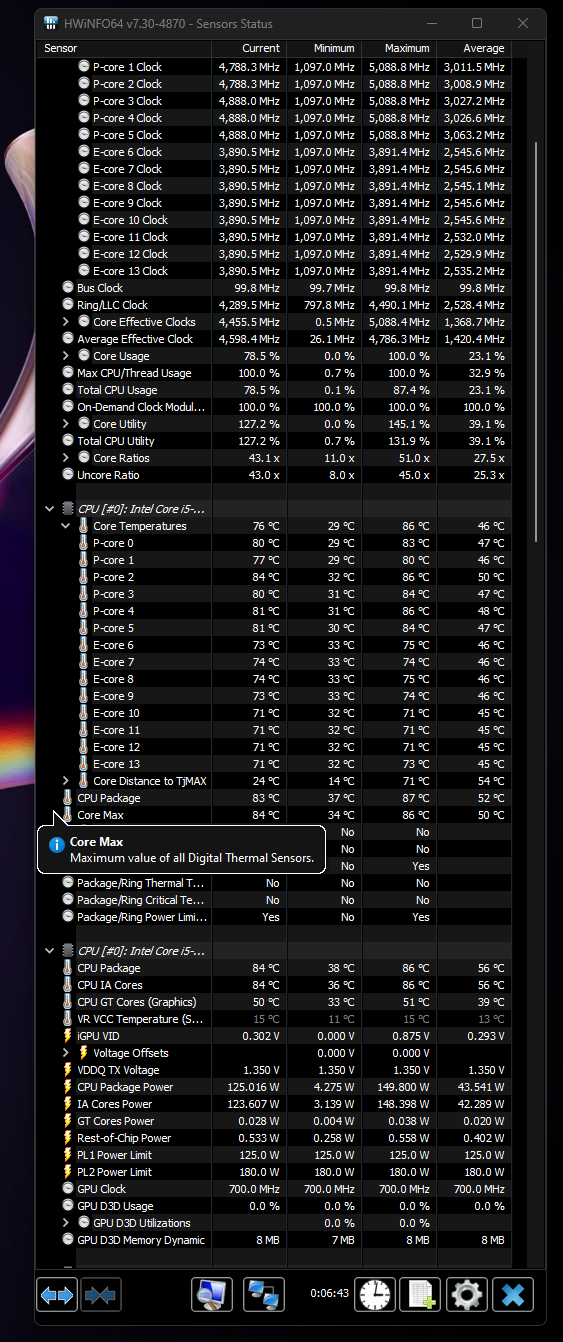Click lightning icon beside VDDQ TX Voltage

tap(68, 1070)
